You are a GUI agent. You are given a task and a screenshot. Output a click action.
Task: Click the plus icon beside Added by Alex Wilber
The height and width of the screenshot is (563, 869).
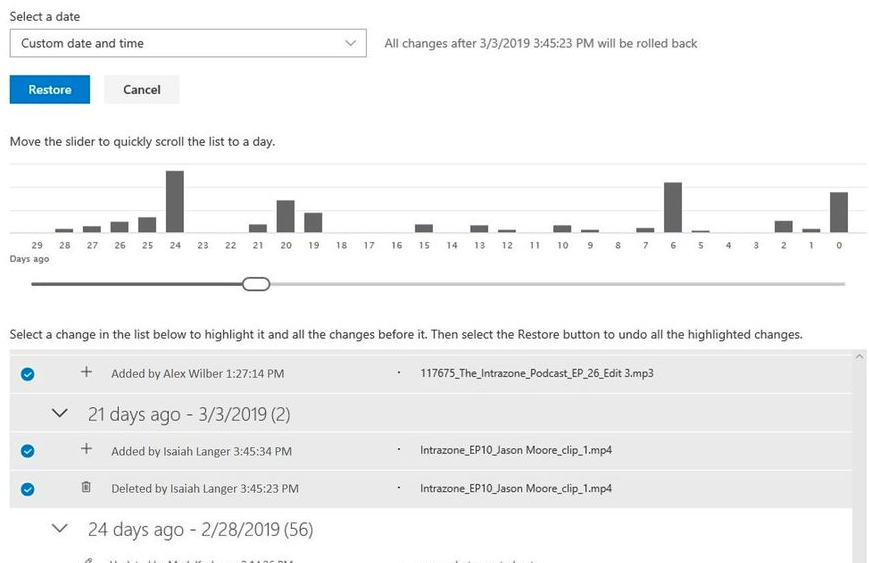(x=86, y=372)
